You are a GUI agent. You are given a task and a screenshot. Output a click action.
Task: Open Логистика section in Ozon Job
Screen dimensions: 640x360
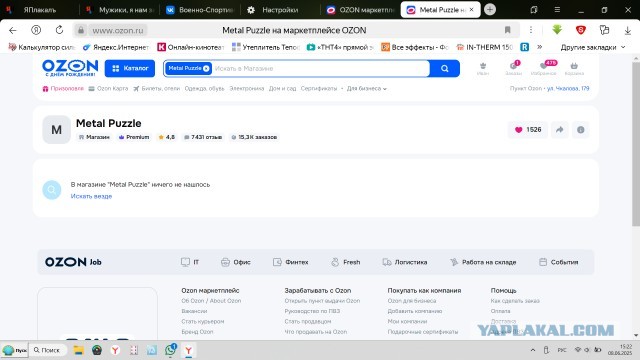pyautogui.click(x=404, y=262)
